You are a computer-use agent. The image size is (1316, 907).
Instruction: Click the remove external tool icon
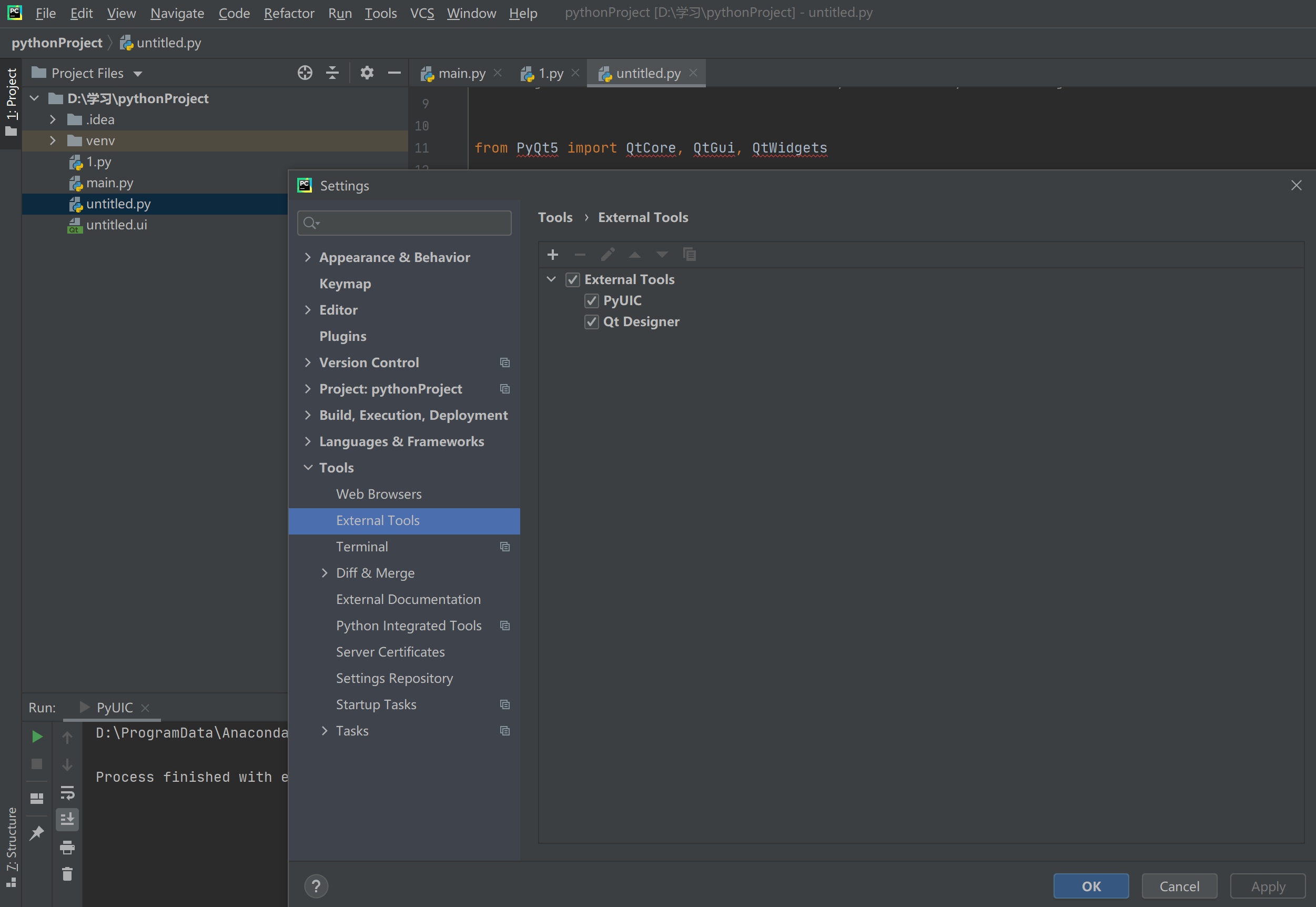click(x=580, y=254)
